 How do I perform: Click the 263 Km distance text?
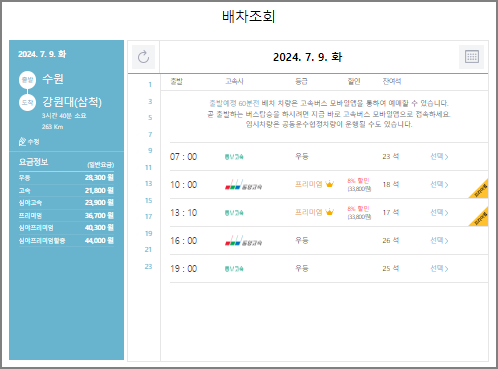tap(52, 127)
